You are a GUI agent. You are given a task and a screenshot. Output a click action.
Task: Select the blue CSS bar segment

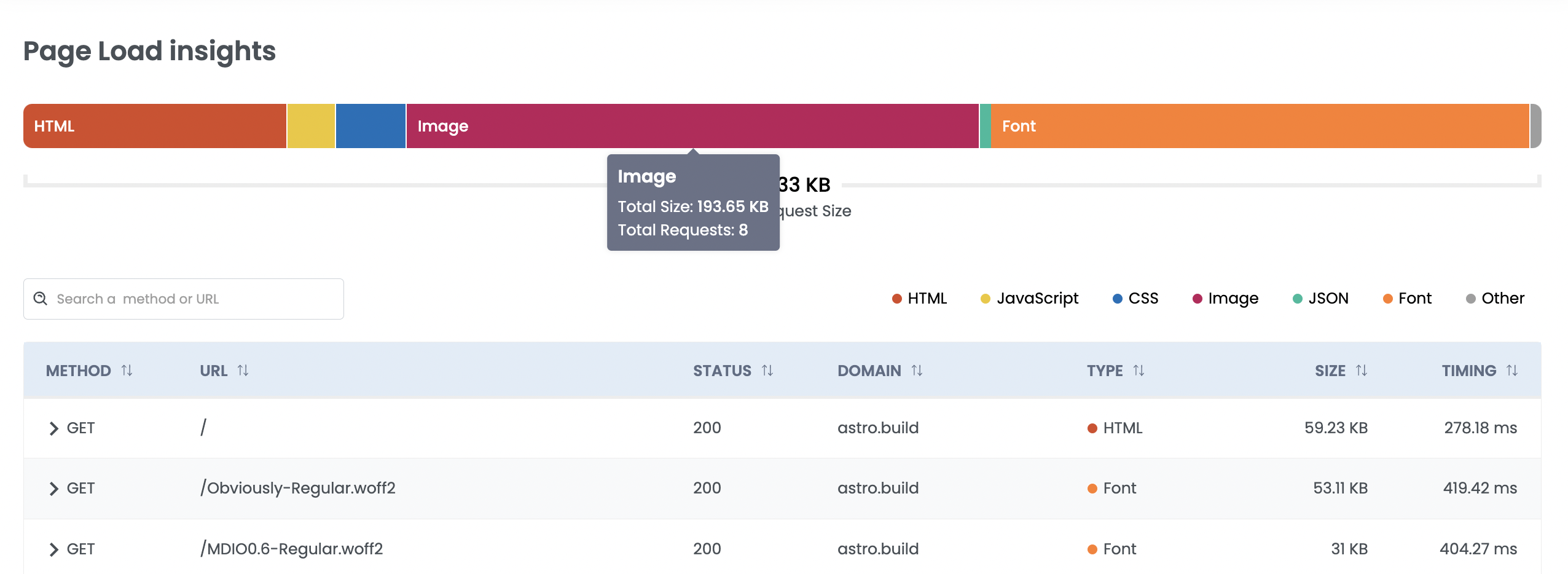click(370, 126)
